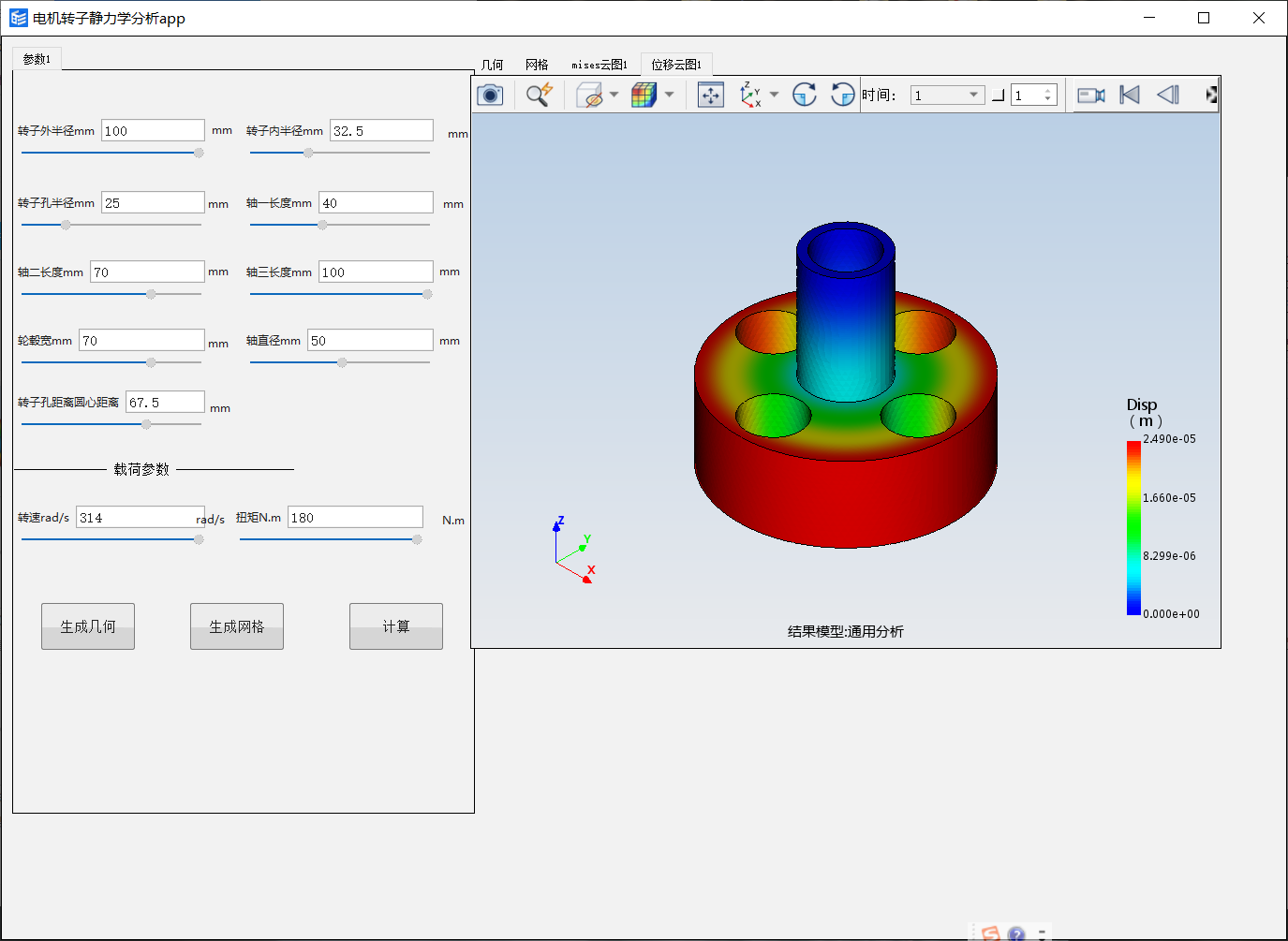Step back to the previous frame
The width and height of the screenshot is (1288, 941).
click(x=1168, y=95)
